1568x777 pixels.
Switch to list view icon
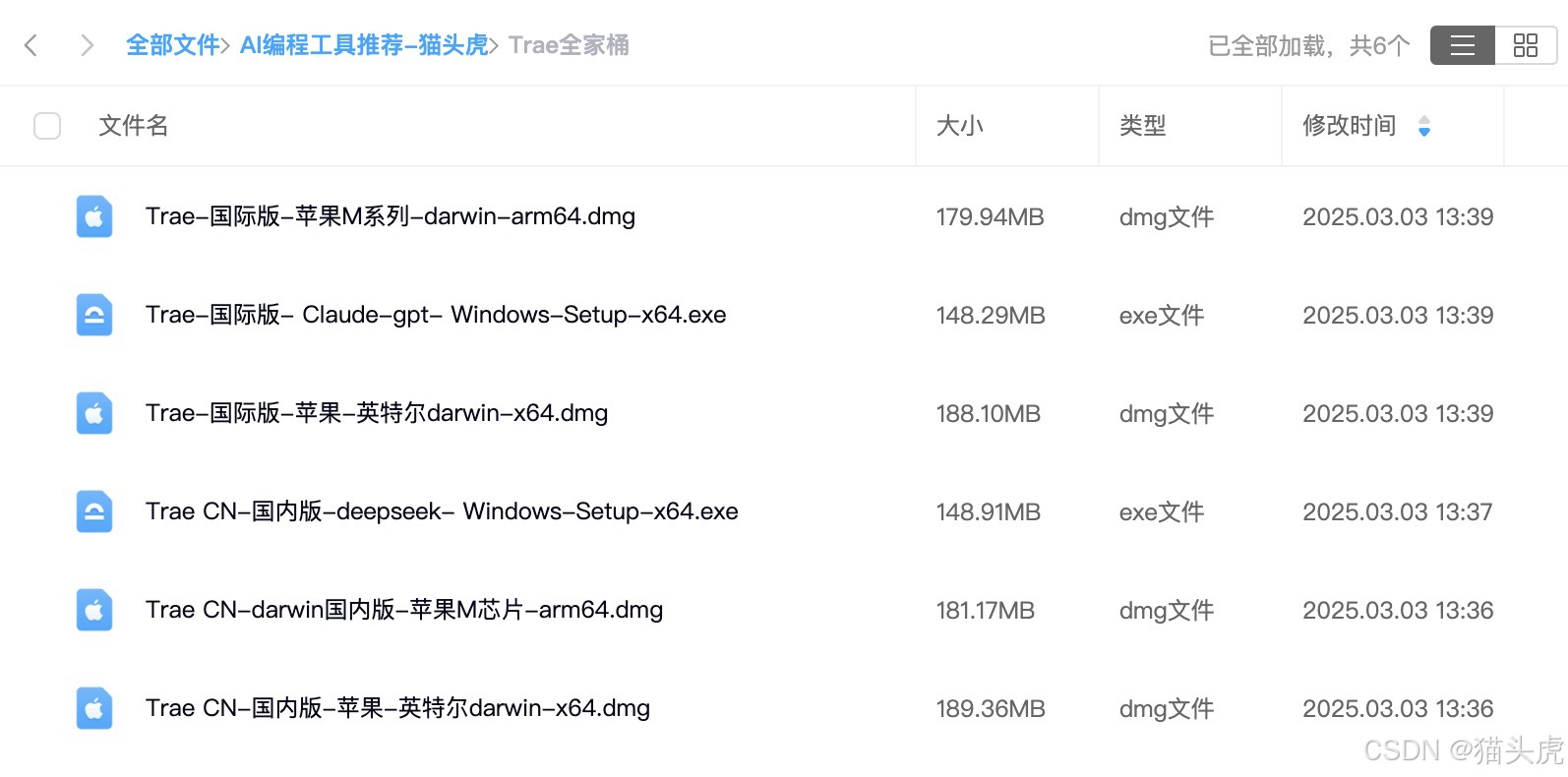click(1463, 45)
